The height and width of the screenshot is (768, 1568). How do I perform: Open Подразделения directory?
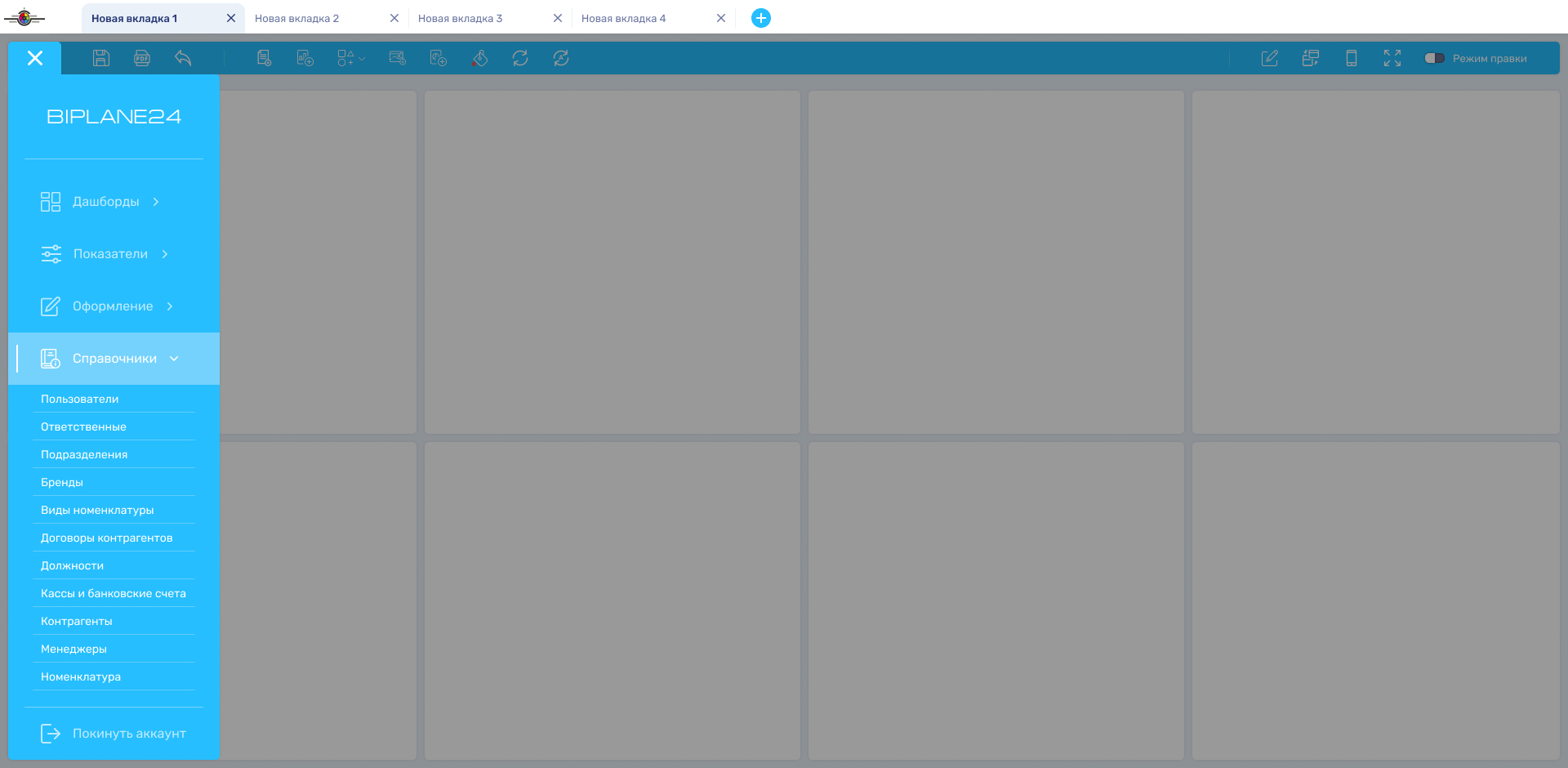point(114,454)
